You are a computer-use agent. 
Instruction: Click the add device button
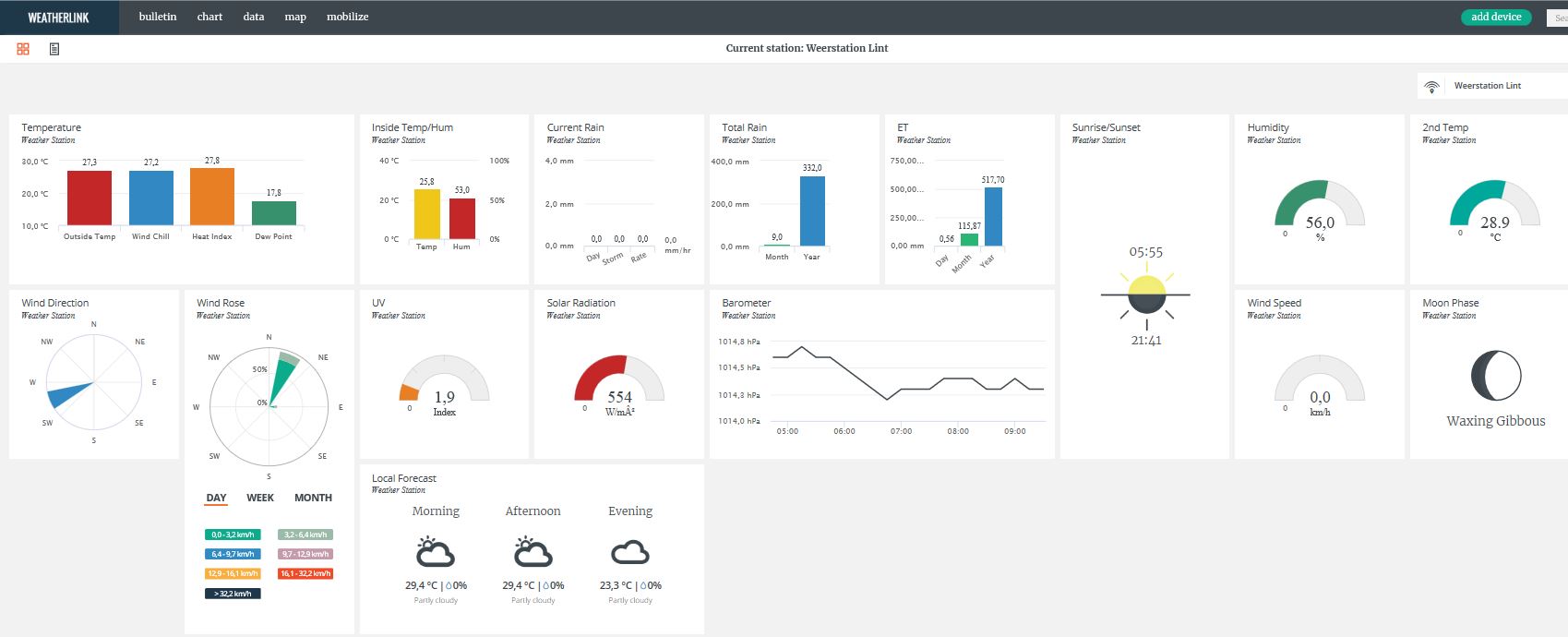point(1496,17)
